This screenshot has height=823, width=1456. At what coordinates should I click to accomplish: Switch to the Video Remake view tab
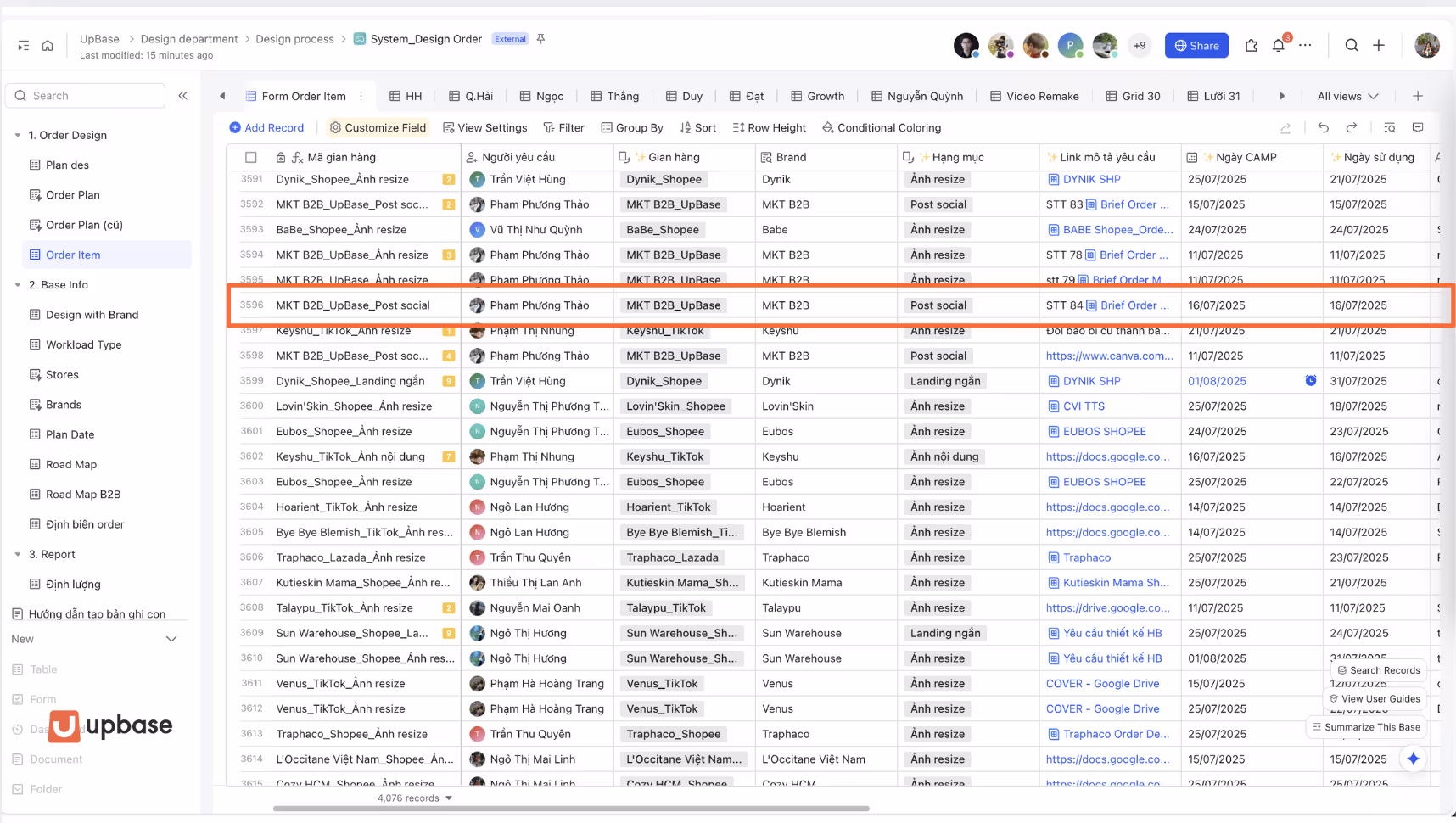[x=1034, y=96]
